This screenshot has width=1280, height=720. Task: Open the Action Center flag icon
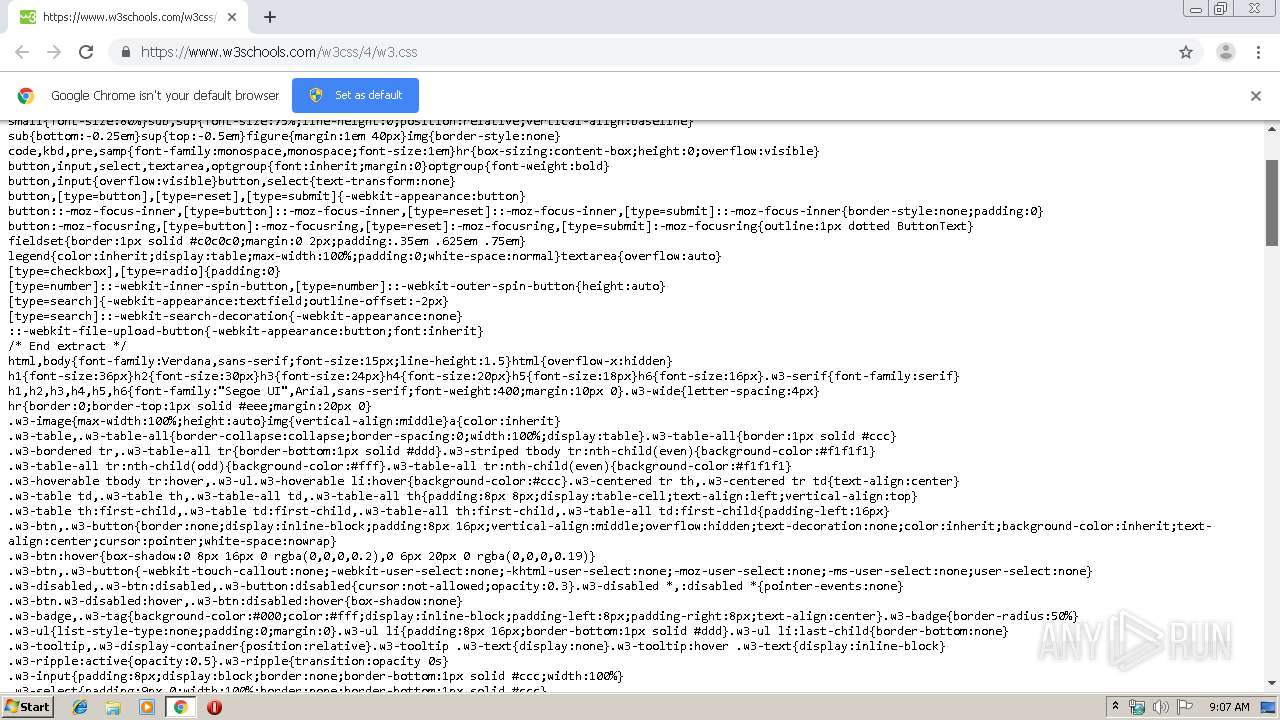point(1185,707)
